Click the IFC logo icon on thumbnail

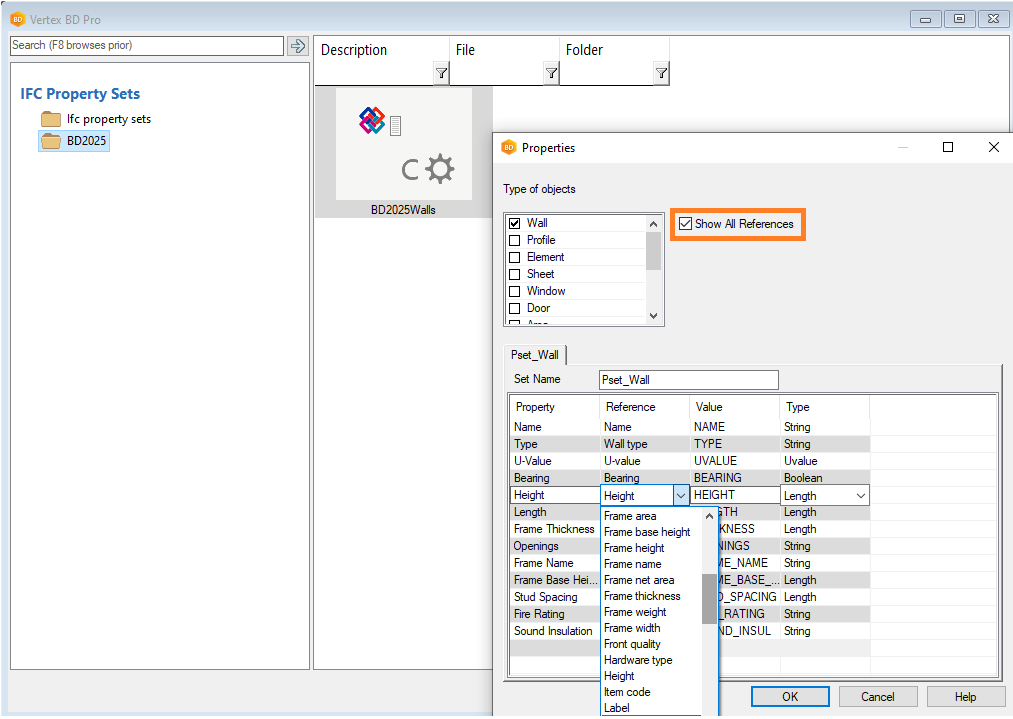click(x=372, y=121)
